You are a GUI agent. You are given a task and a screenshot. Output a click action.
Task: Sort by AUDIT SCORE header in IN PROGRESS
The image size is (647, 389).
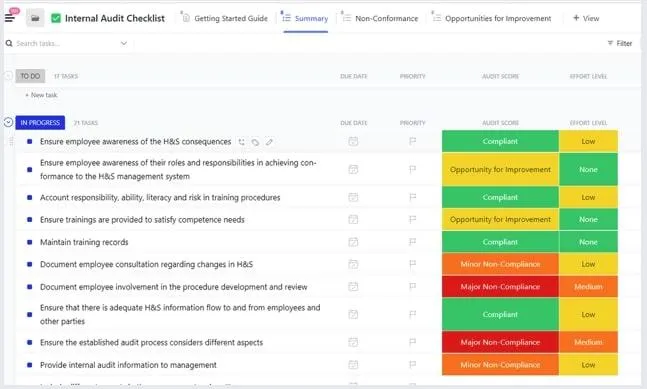[501, 123]
